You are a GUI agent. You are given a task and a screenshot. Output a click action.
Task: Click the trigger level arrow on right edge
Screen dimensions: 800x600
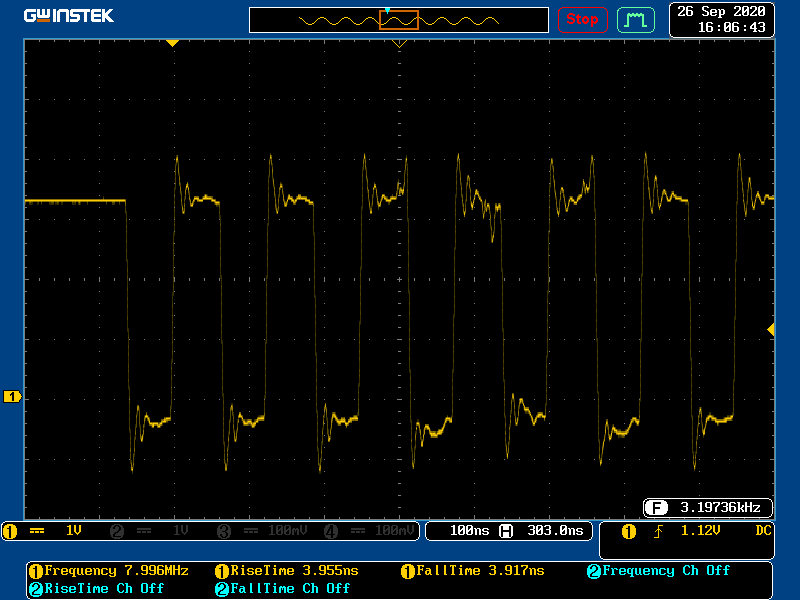click(x=770, y=329)
